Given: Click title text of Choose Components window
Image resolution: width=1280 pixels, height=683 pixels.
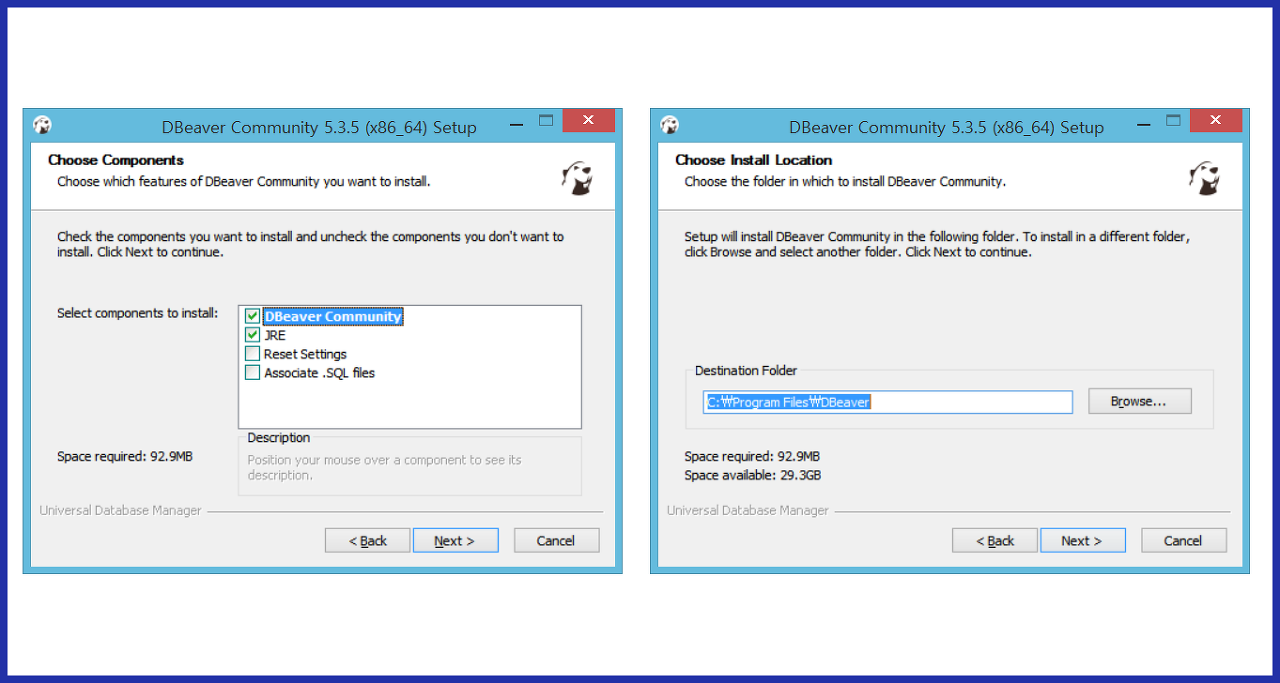Looking at the screenshot, I should point(319,127).
